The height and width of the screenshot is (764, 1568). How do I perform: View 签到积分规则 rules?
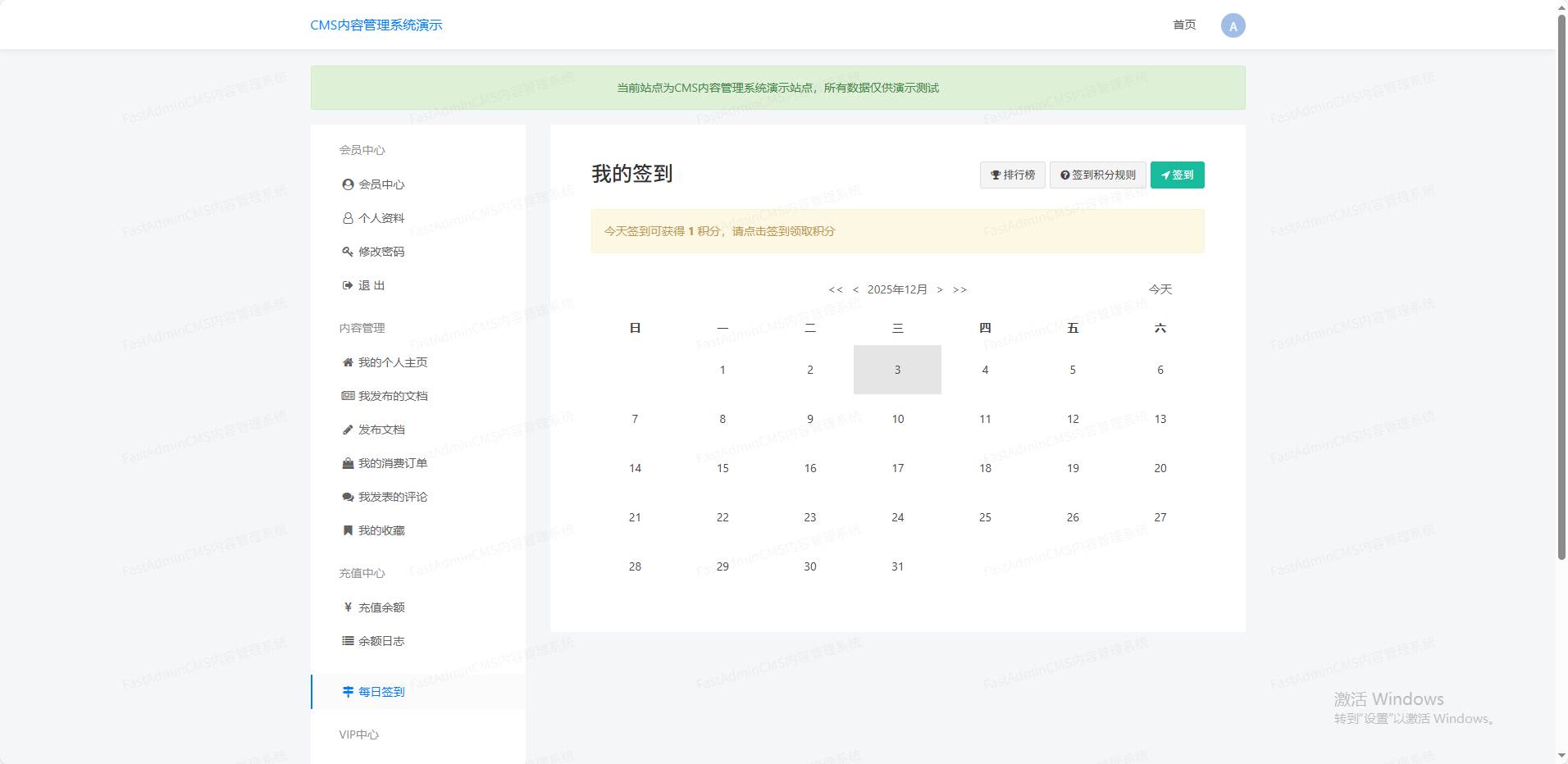point(1097,175)
